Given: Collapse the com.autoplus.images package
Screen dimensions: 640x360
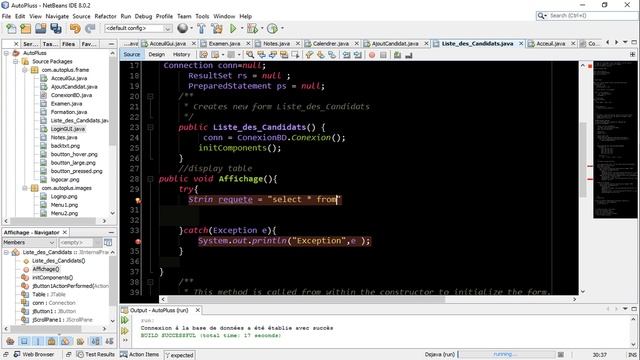Looking at the screenshot, I should 25,188.
